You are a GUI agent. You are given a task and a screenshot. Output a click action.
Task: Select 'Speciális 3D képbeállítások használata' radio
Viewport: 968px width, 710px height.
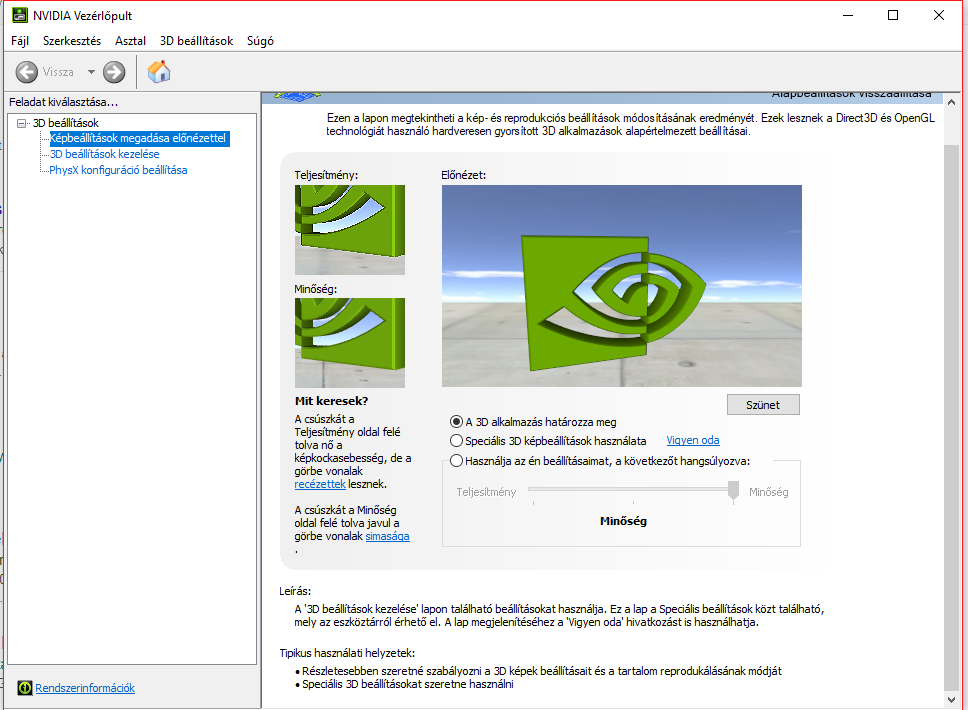click(x=456, y=441)
